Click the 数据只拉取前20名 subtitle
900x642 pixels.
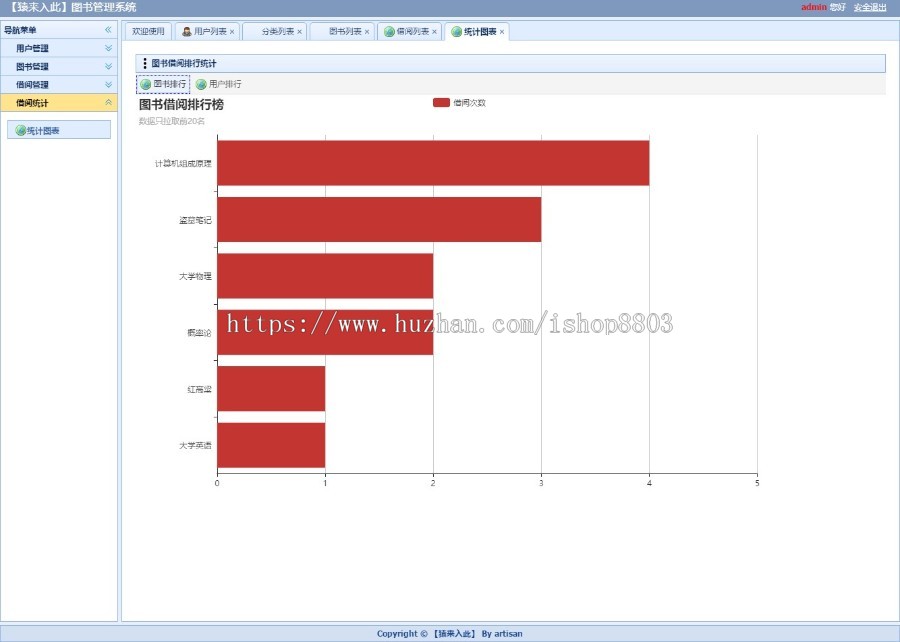coord(172,121)
